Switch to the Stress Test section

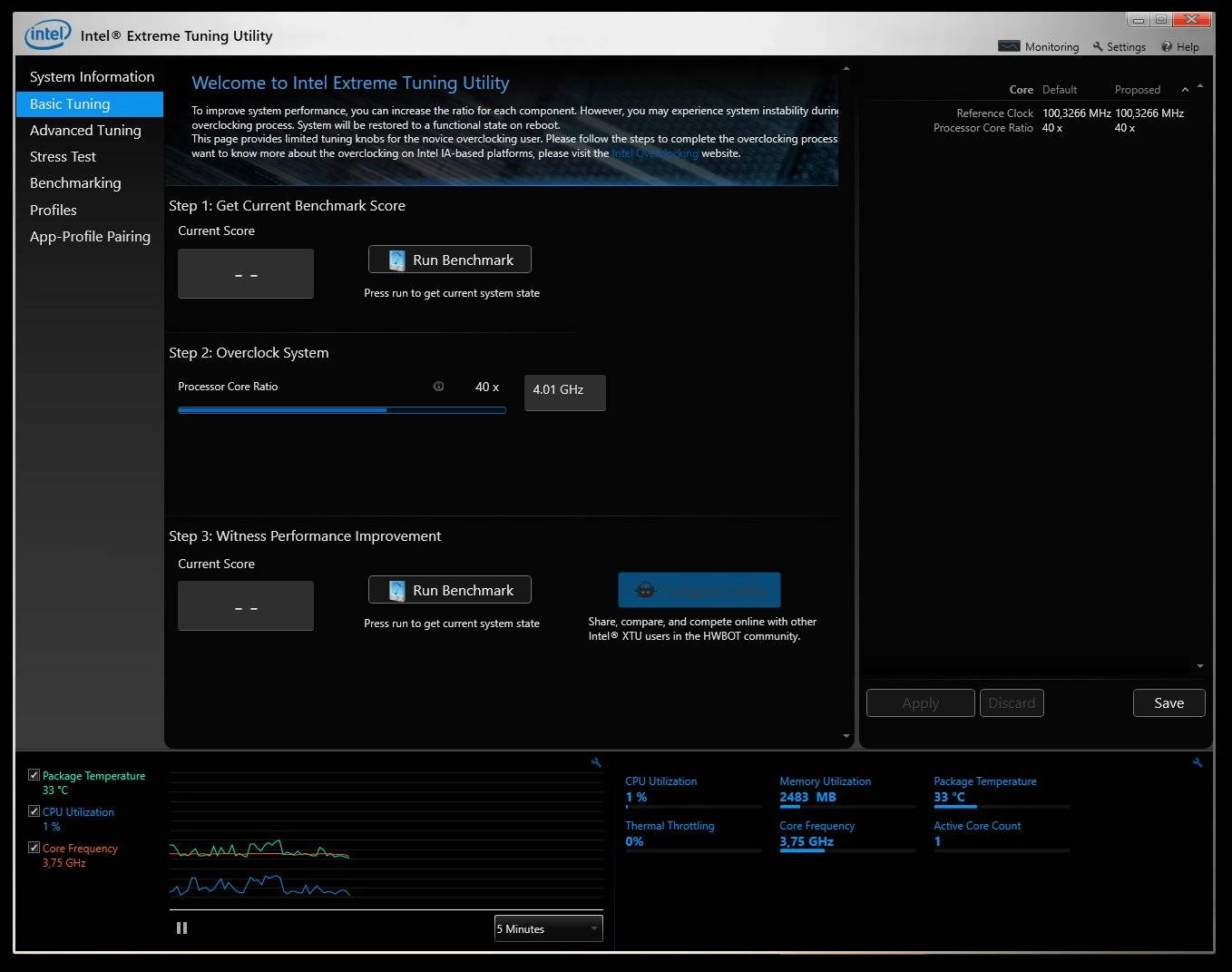63,156
